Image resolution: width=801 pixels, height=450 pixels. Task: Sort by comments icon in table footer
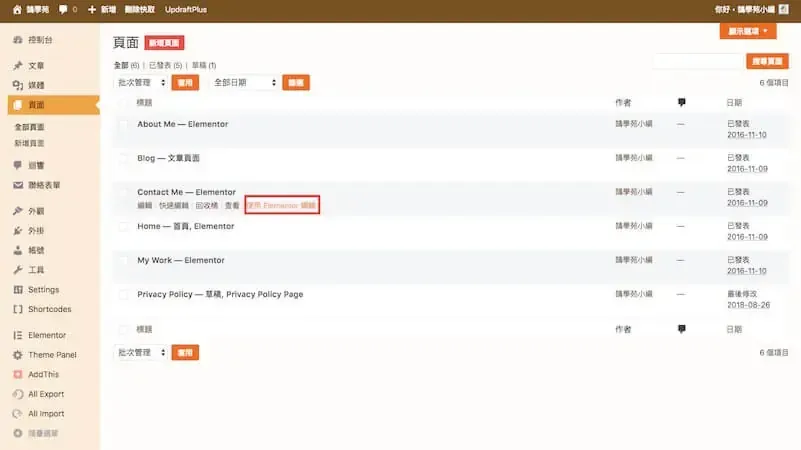(x=681, y=329)
